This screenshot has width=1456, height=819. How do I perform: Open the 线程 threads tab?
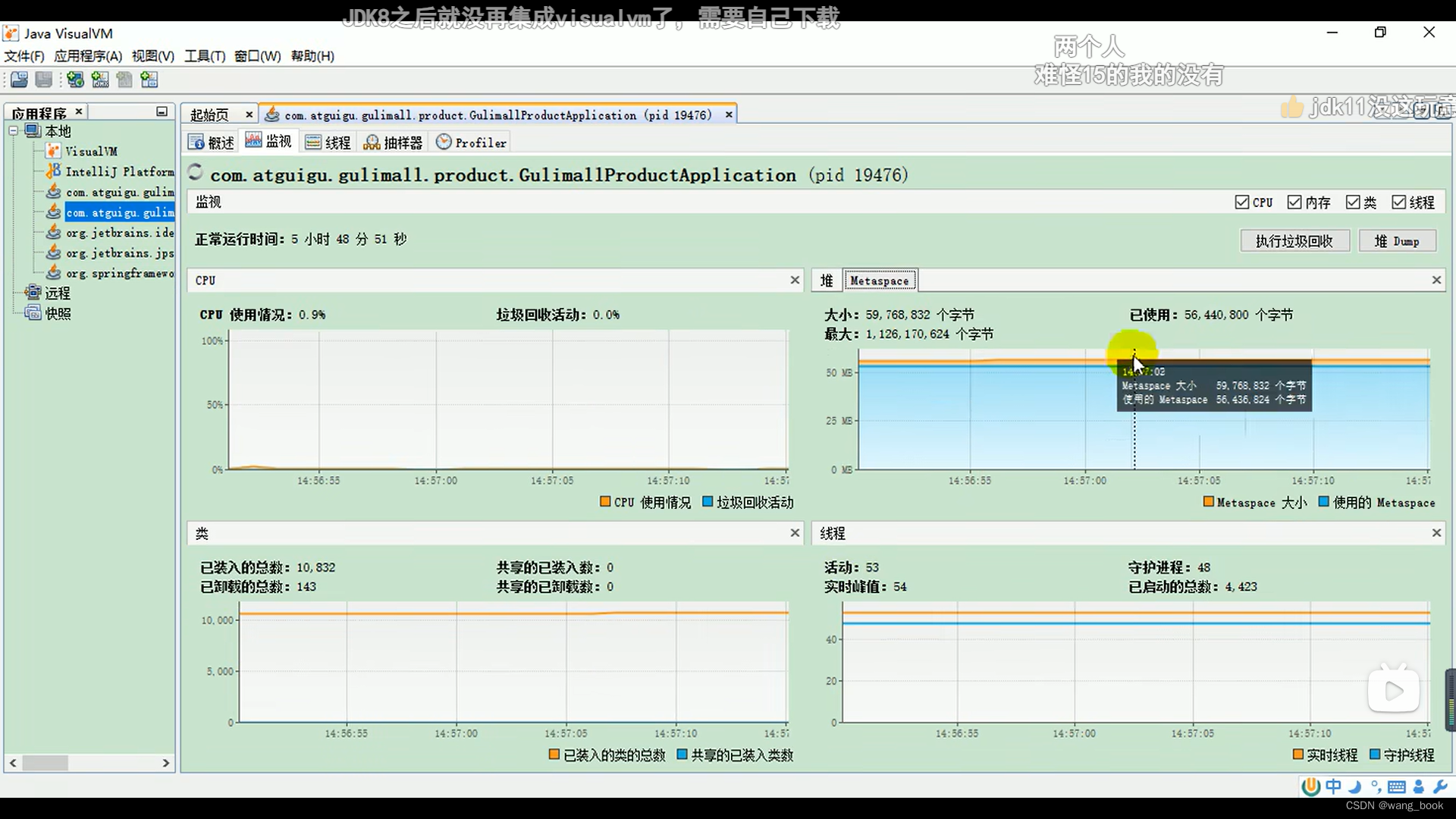pos(328,143)
